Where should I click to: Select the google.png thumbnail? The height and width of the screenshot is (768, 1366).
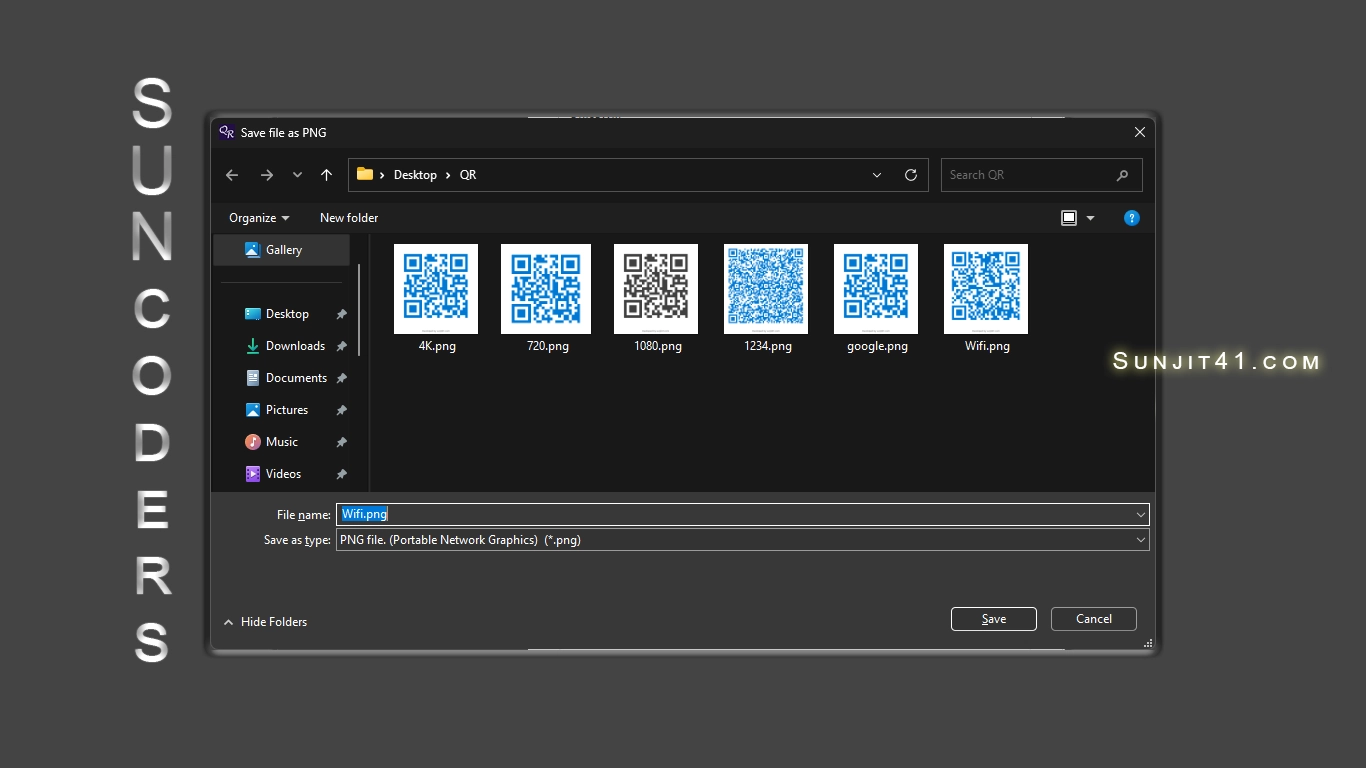876,289
